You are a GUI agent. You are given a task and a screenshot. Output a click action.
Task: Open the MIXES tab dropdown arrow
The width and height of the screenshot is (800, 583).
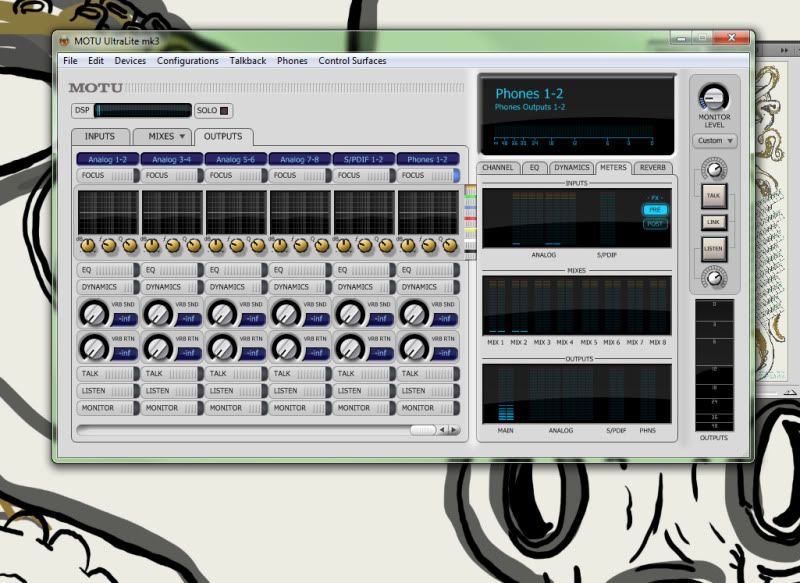tap(182, 137)
